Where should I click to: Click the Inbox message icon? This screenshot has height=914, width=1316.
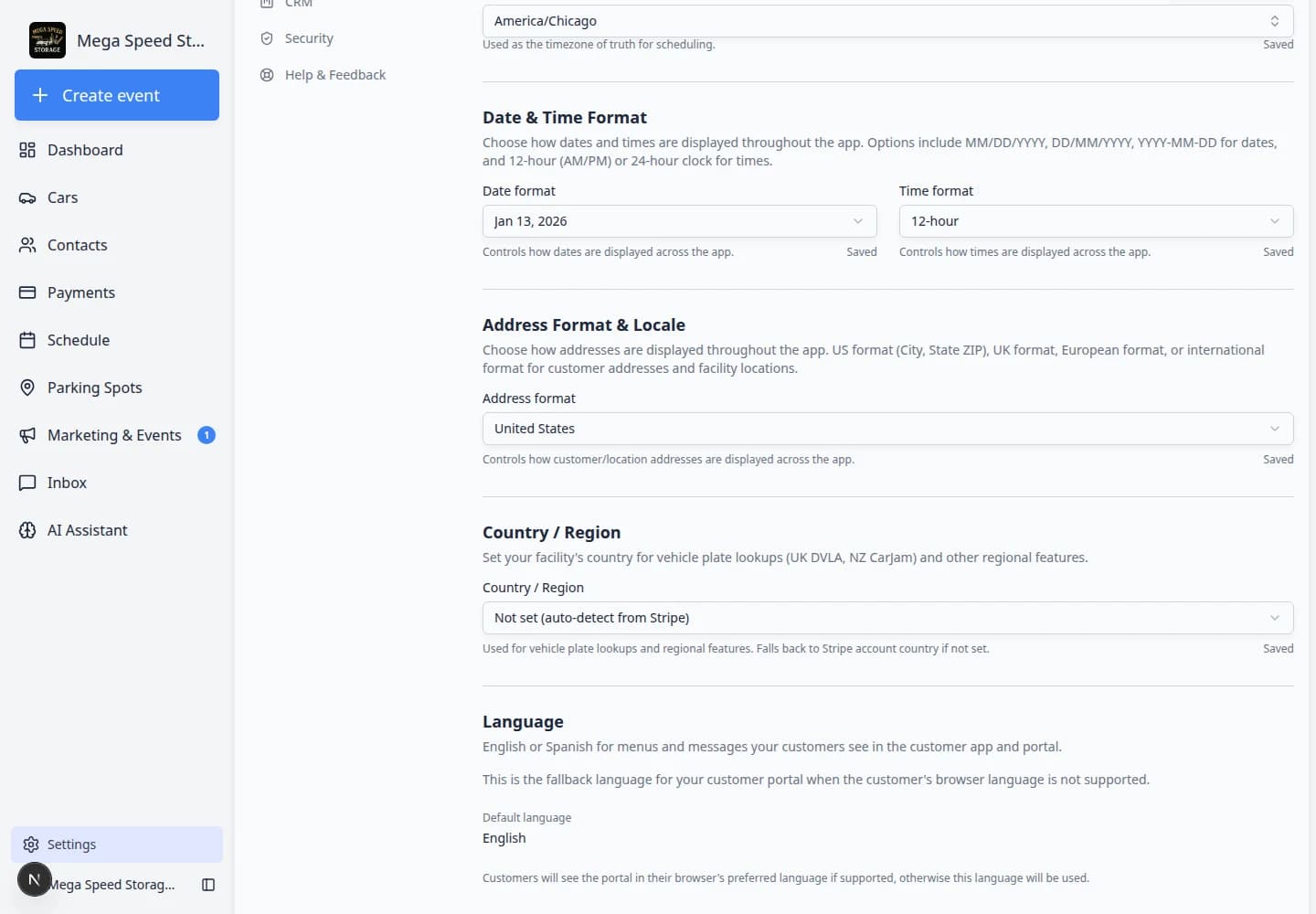click(27, 483)
